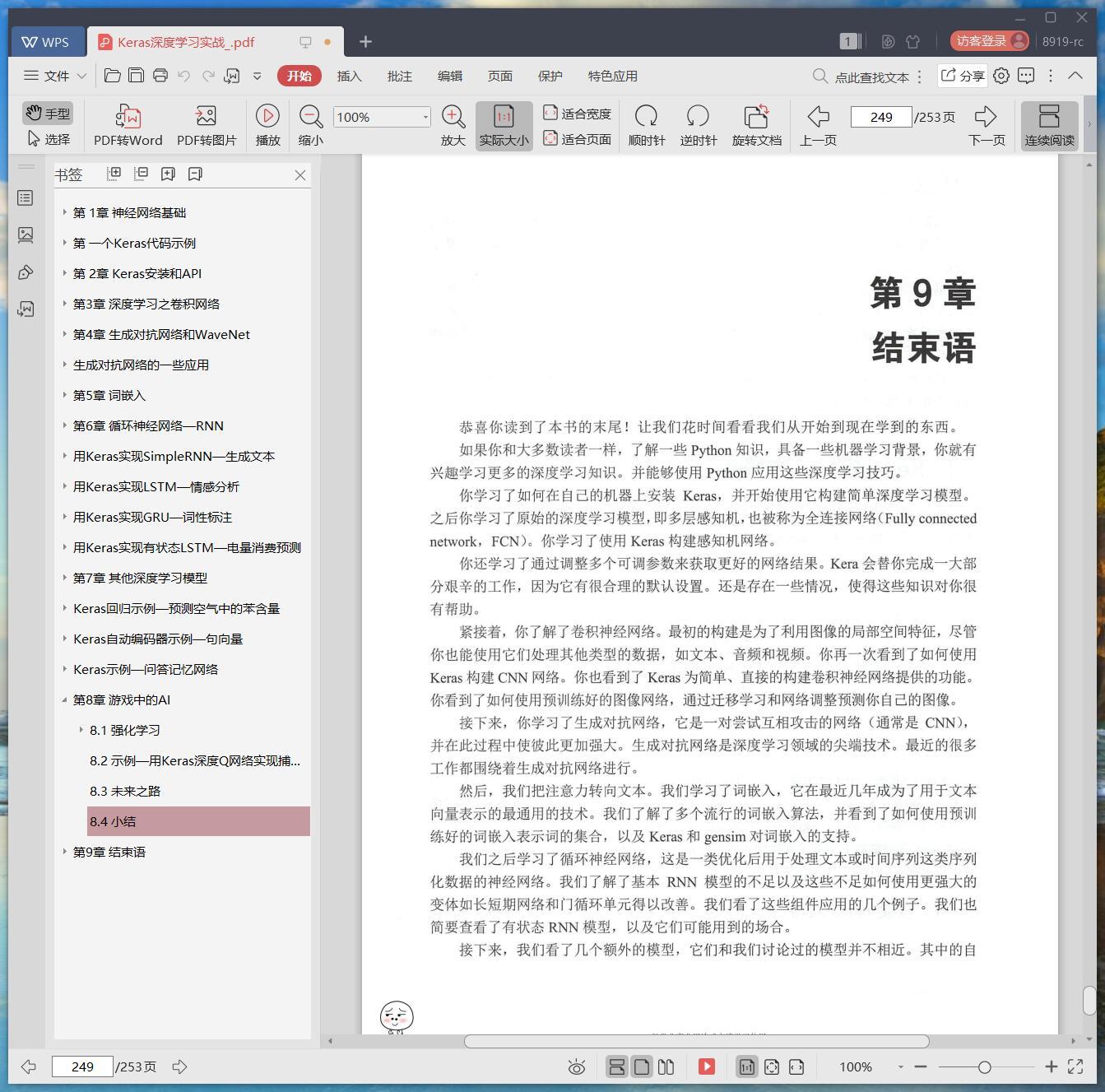The width and height of the screenshot is (1105, 1092).
Task: Open the feedback chat icon
Action: tap(1026, 76)
